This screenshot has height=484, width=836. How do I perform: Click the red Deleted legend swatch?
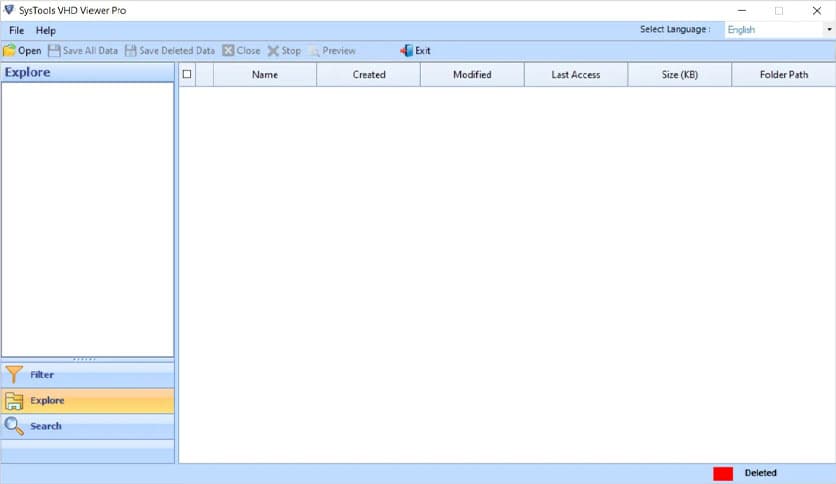click(x=723, y=473)
